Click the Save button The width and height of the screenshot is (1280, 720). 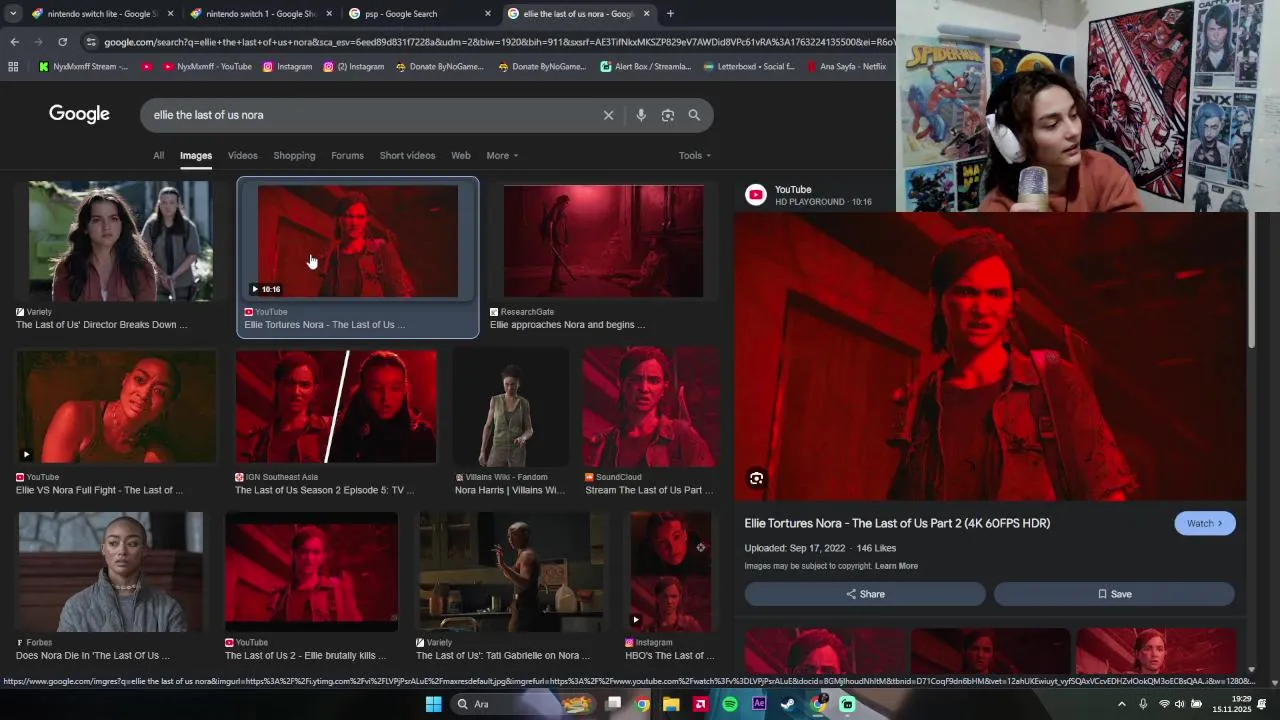tap(1114, 594)
